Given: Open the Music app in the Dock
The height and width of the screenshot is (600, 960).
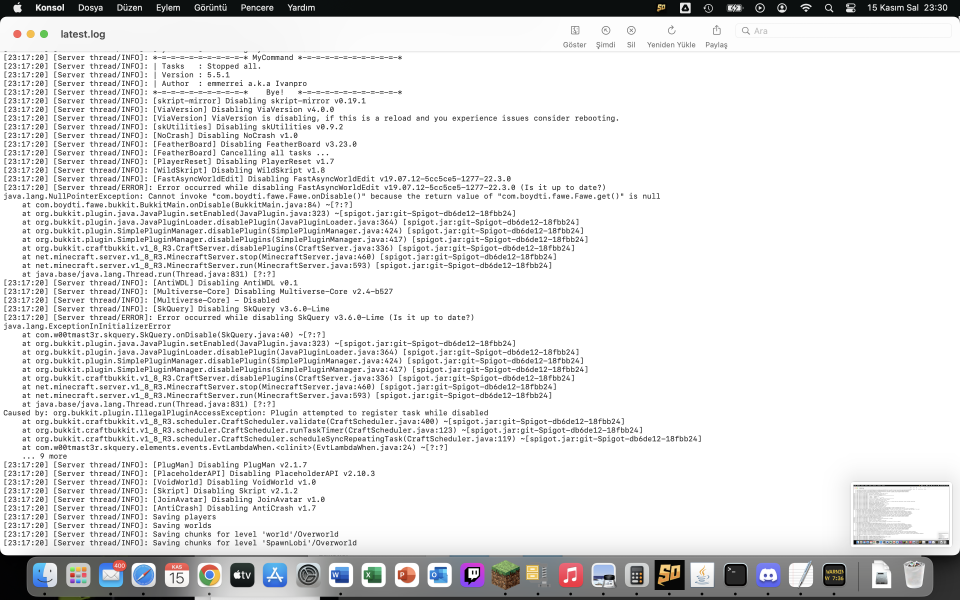Looking at the screenshot, I should [x=571, y=576].
